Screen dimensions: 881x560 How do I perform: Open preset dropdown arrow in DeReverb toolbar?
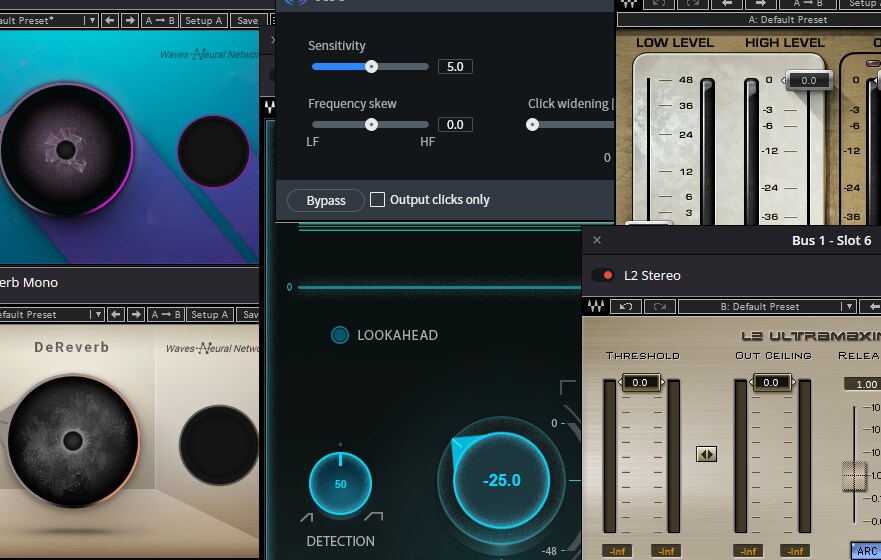point(98,315)
